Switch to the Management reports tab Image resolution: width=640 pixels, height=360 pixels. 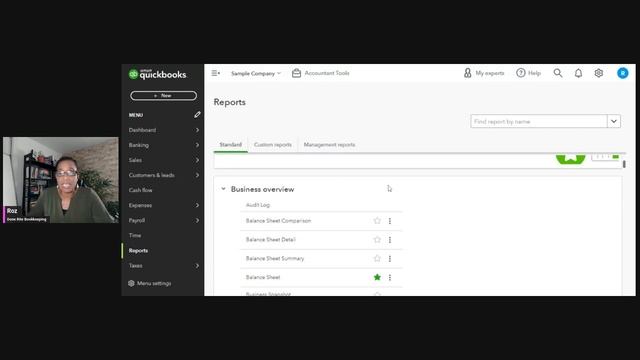pyautogui.click(x=329, y=144)
